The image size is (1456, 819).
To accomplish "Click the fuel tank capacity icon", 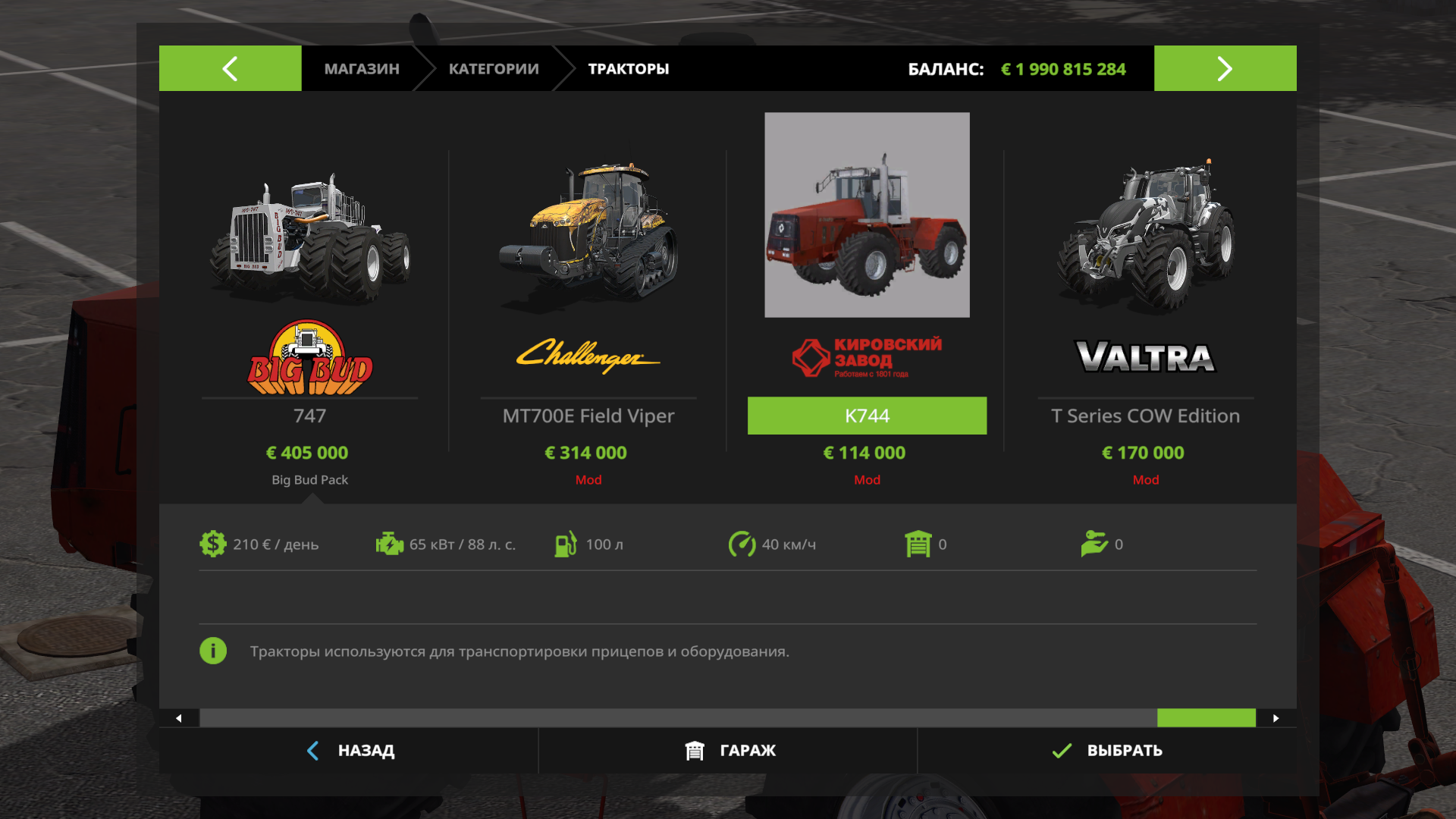I will 566,544.
